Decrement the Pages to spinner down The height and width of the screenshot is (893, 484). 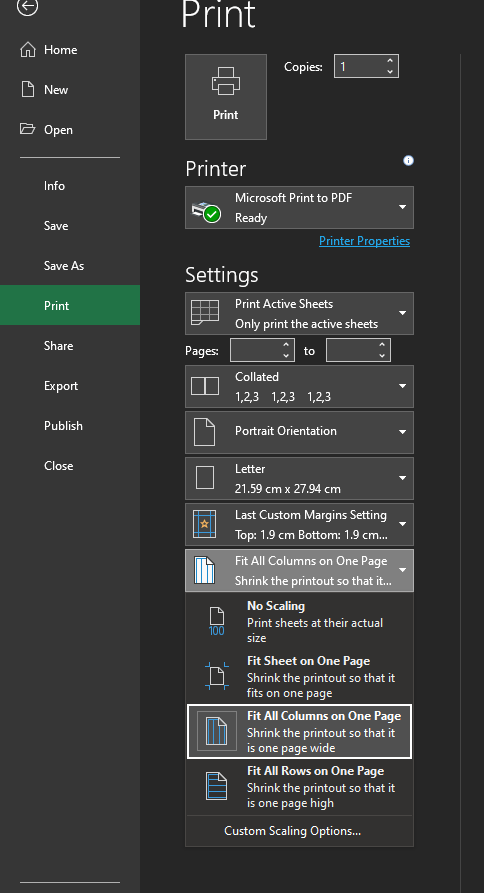(x=382, y=355)
